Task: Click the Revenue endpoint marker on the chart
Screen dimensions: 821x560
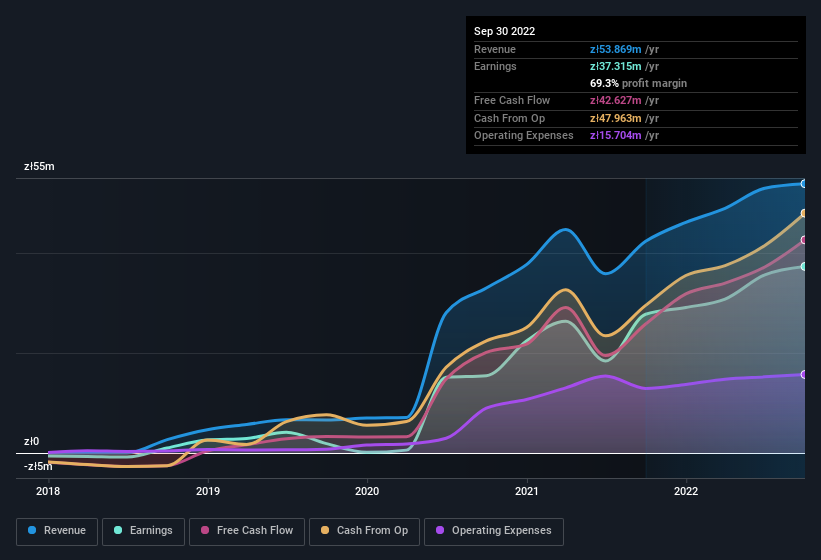Action: point(804,184)
